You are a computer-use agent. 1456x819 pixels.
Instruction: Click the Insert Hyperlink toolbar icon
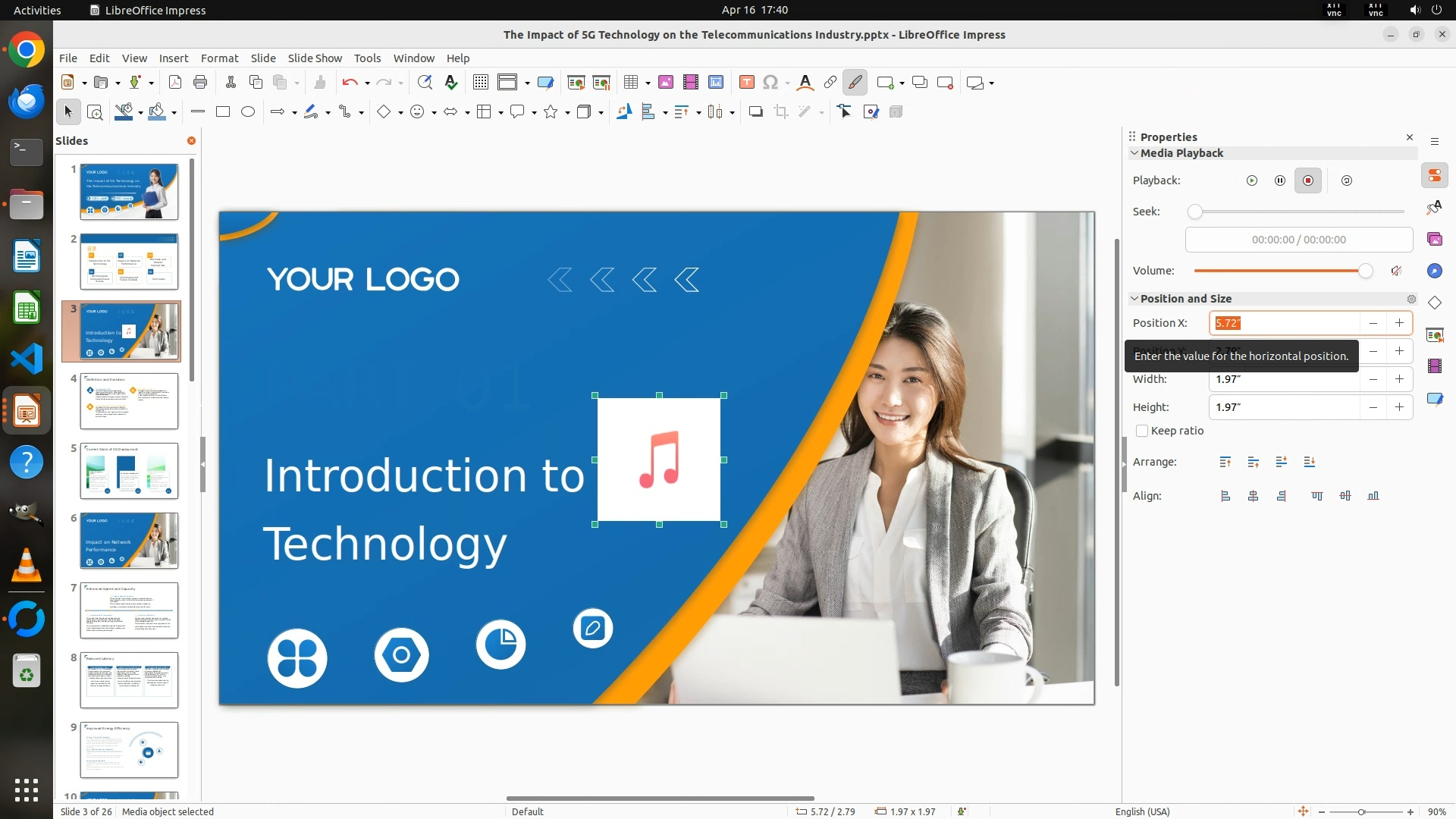point(830,83)
